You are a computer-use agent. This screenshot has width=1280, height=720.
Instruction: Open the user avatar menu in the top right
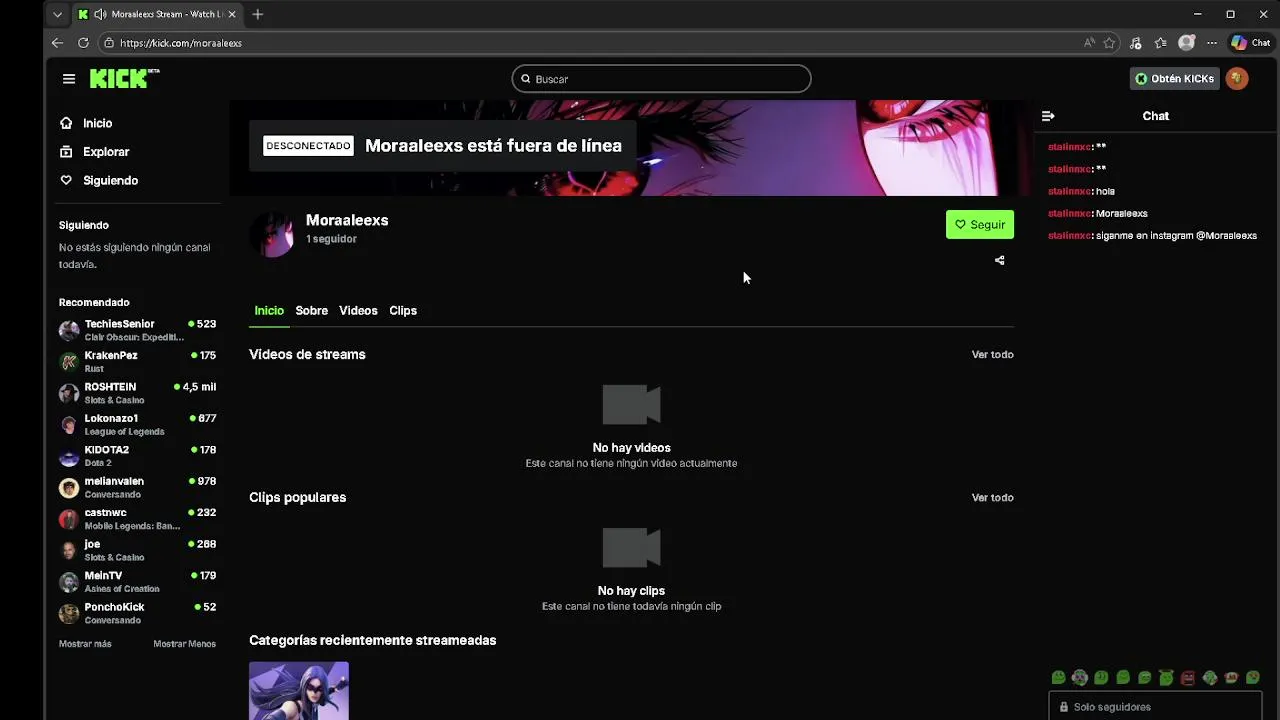(x=1237, y=79)
